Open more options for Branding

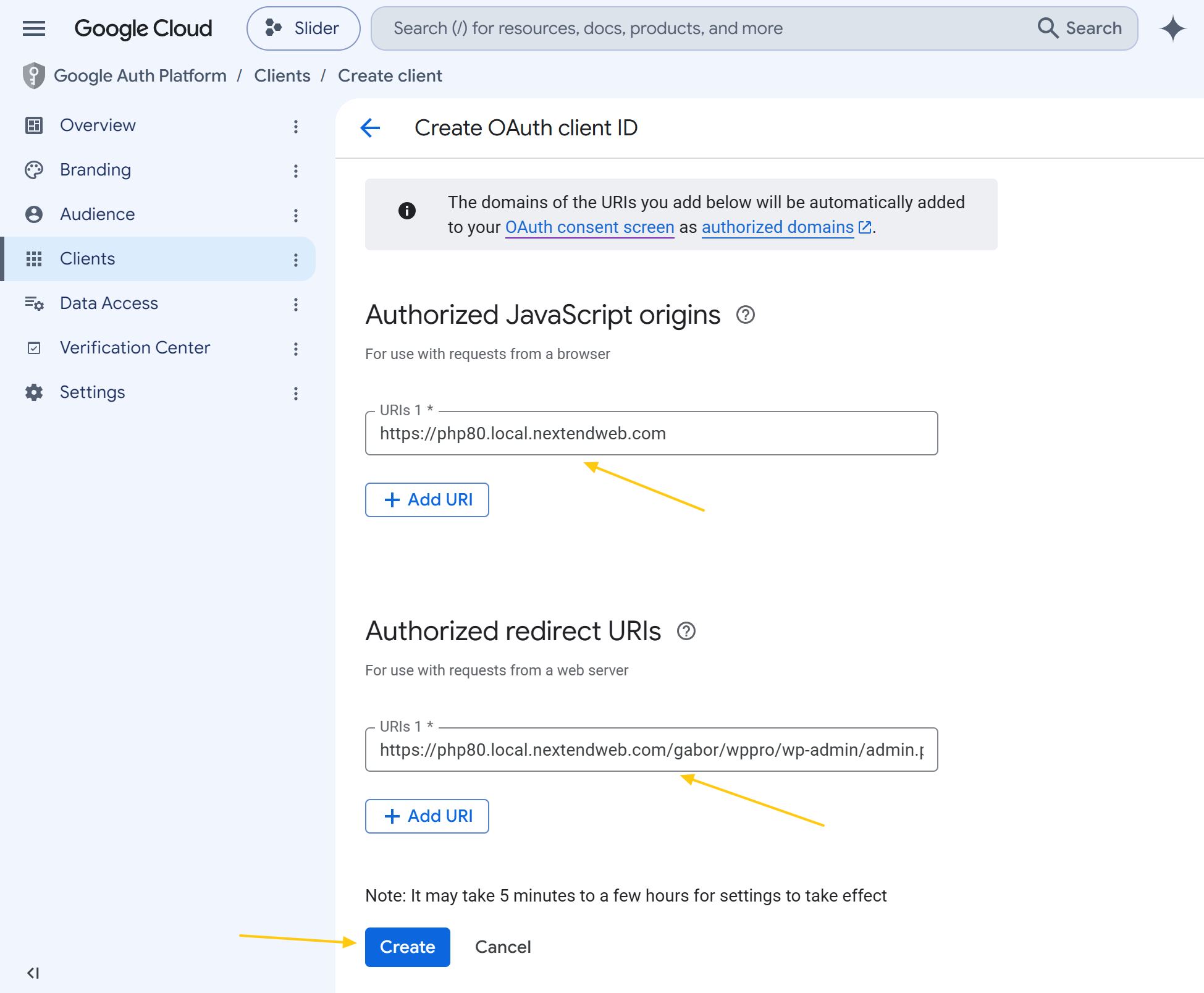296,171
